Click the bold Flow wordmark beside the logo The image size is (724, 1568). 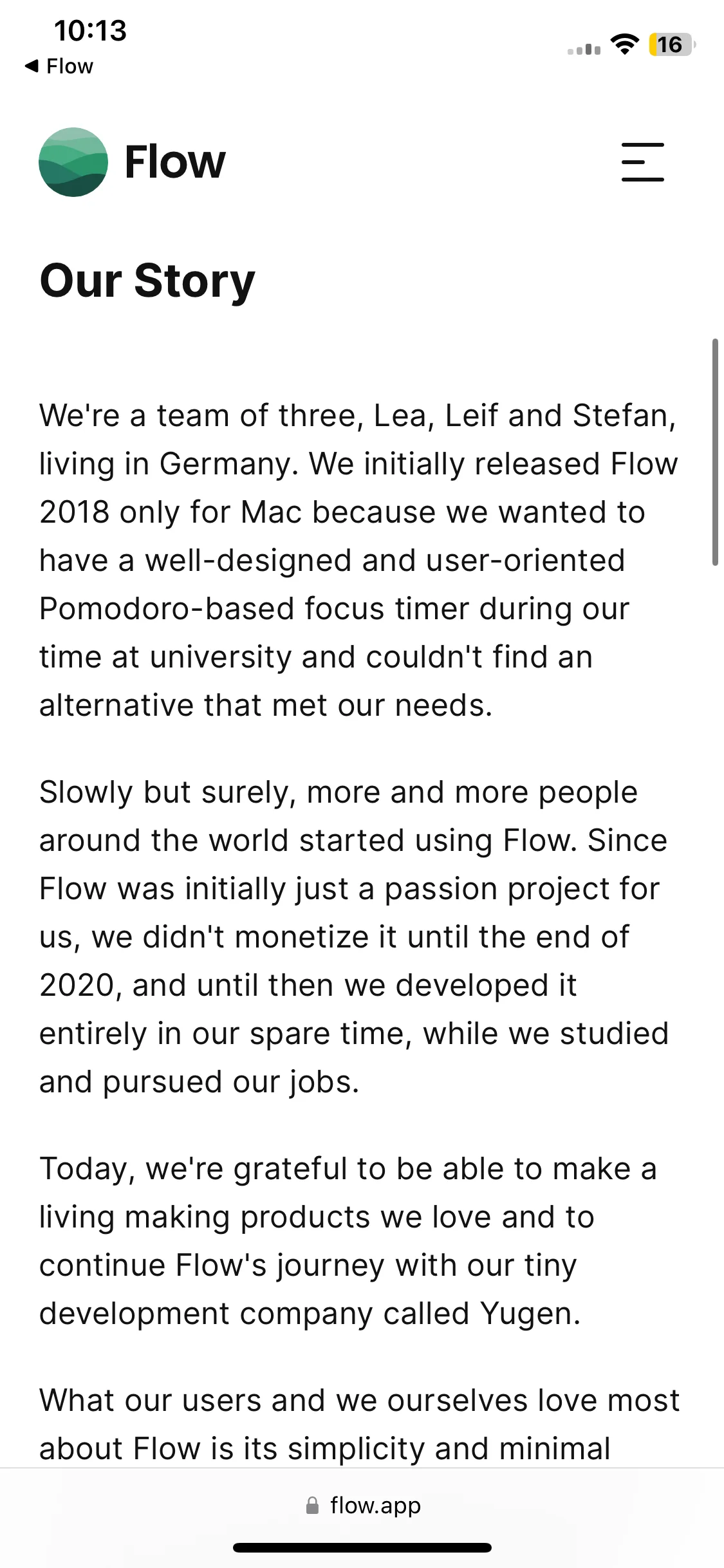pos(174,162)
